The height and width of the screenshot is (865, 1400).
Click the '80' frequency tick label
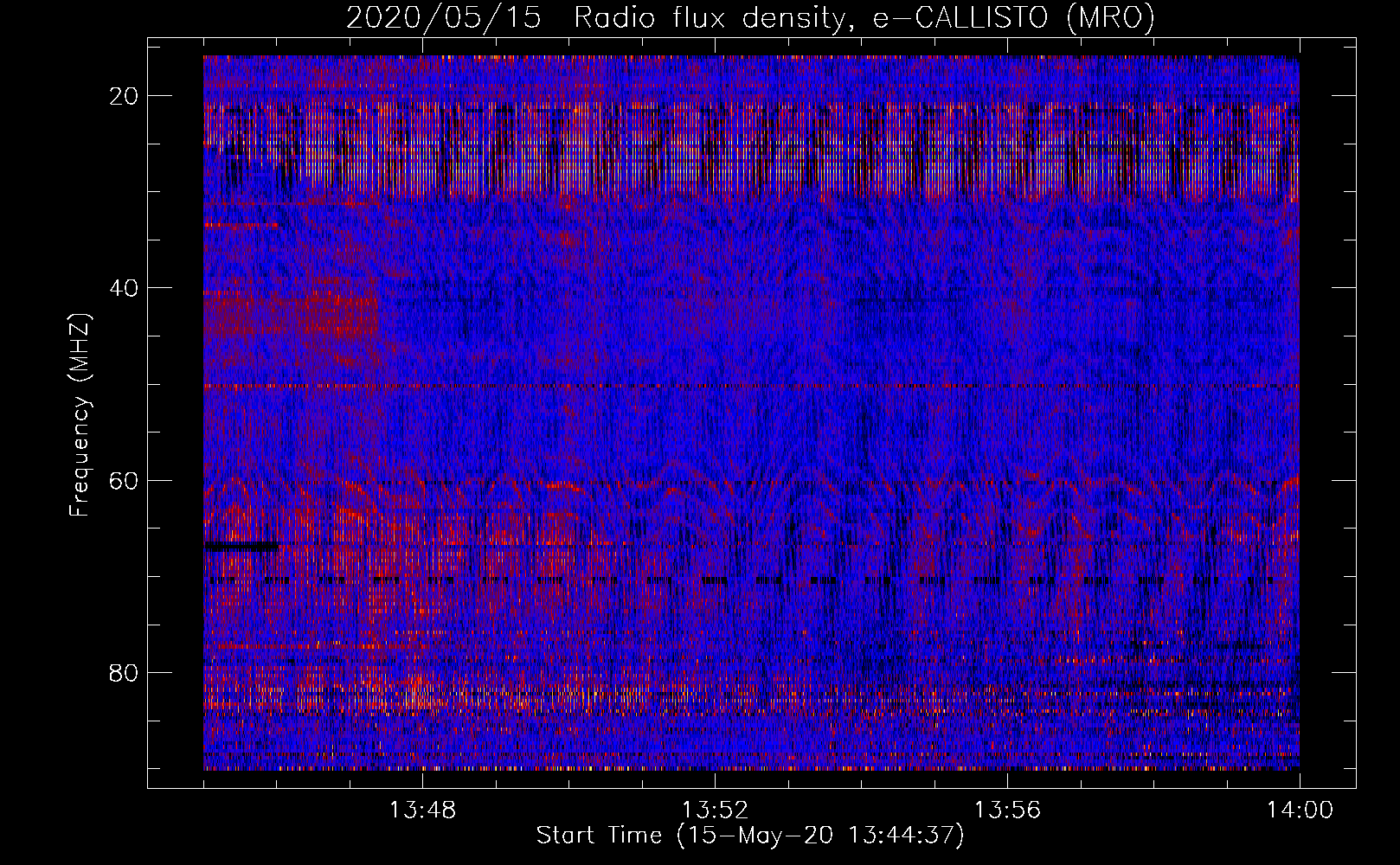pyautogui.click(x=125, y=672)
